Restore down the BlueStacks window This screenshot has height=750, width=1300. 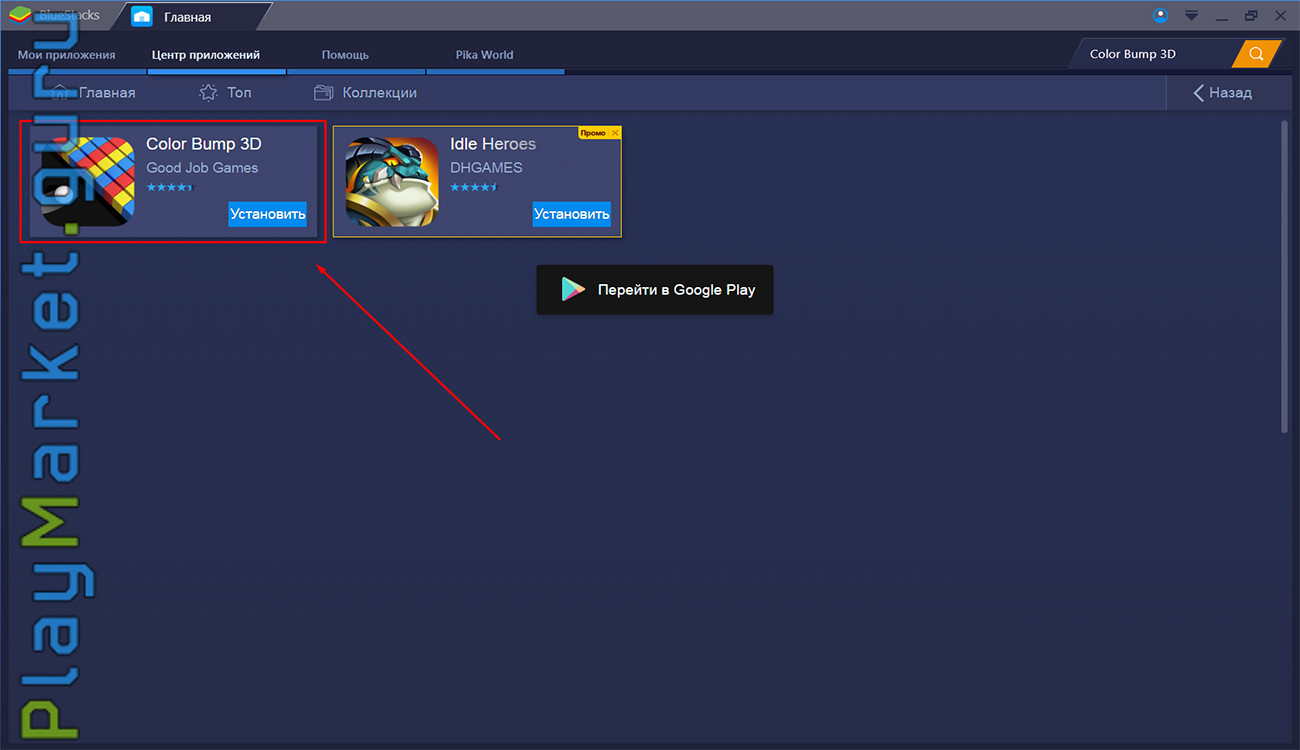point(1251,16)
